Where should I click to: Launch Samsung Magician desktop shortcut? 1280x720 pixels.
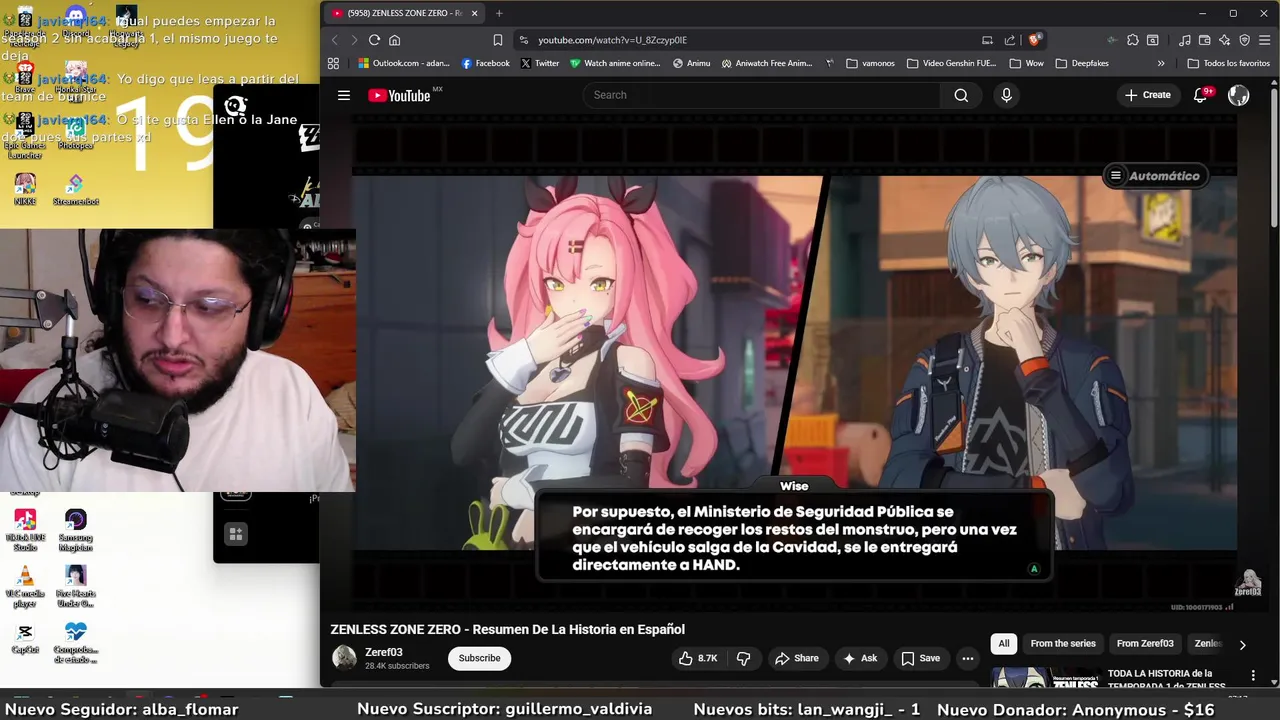click(75, 531)
